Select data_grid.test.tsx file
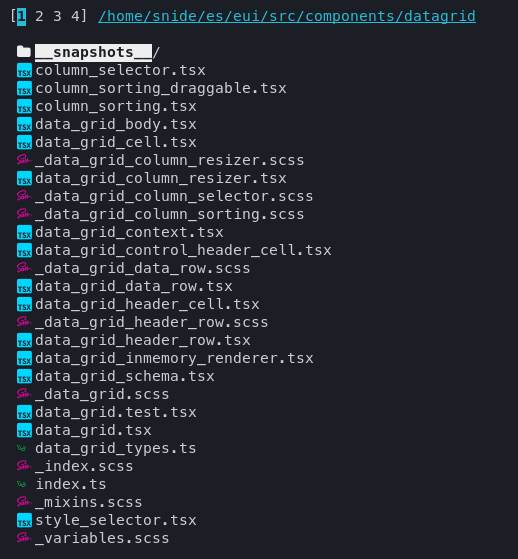Image resolution: width=518 pixels, height=559 pixels. pyautogui.click(x=116, y=412)
